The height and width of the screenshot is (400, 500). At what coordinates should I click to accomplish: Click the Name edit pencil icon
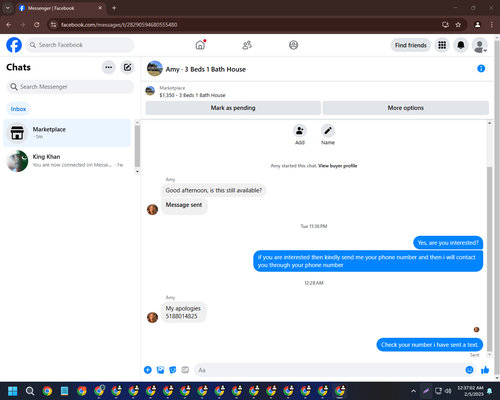click(x=328, y=131)
